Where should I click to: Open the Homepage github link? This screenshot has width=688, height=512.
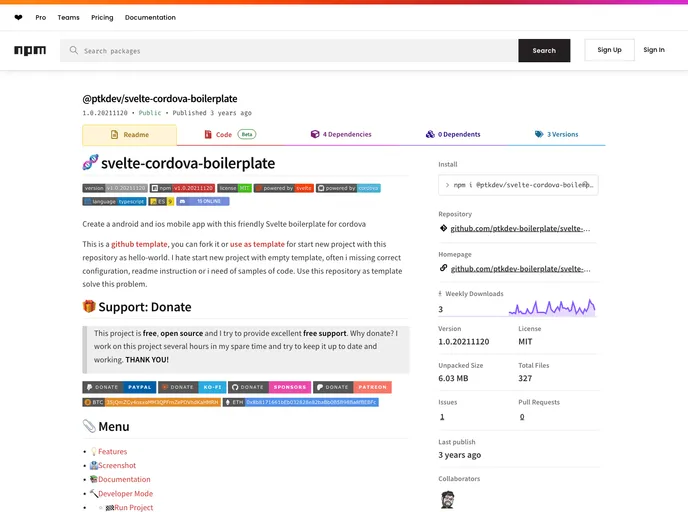coord(520,269)
